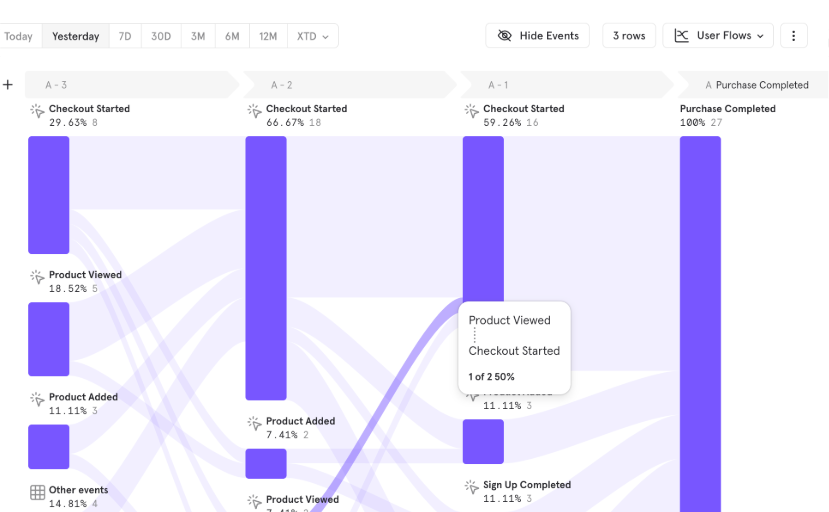Switch to the 7D range
The height and width of the screenshot is (512, 829).
(125, 36)
